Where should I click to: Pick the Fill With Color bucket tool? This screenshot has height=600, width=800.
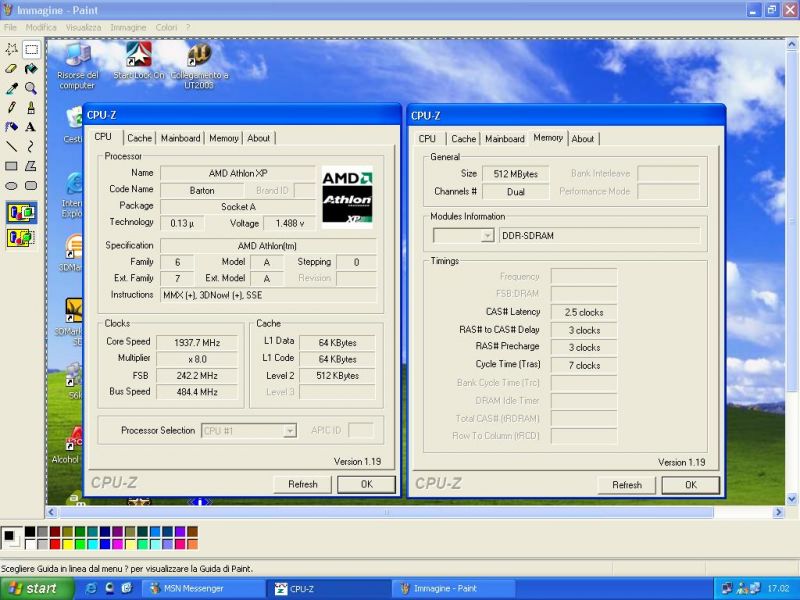click(x=31, y=69)
